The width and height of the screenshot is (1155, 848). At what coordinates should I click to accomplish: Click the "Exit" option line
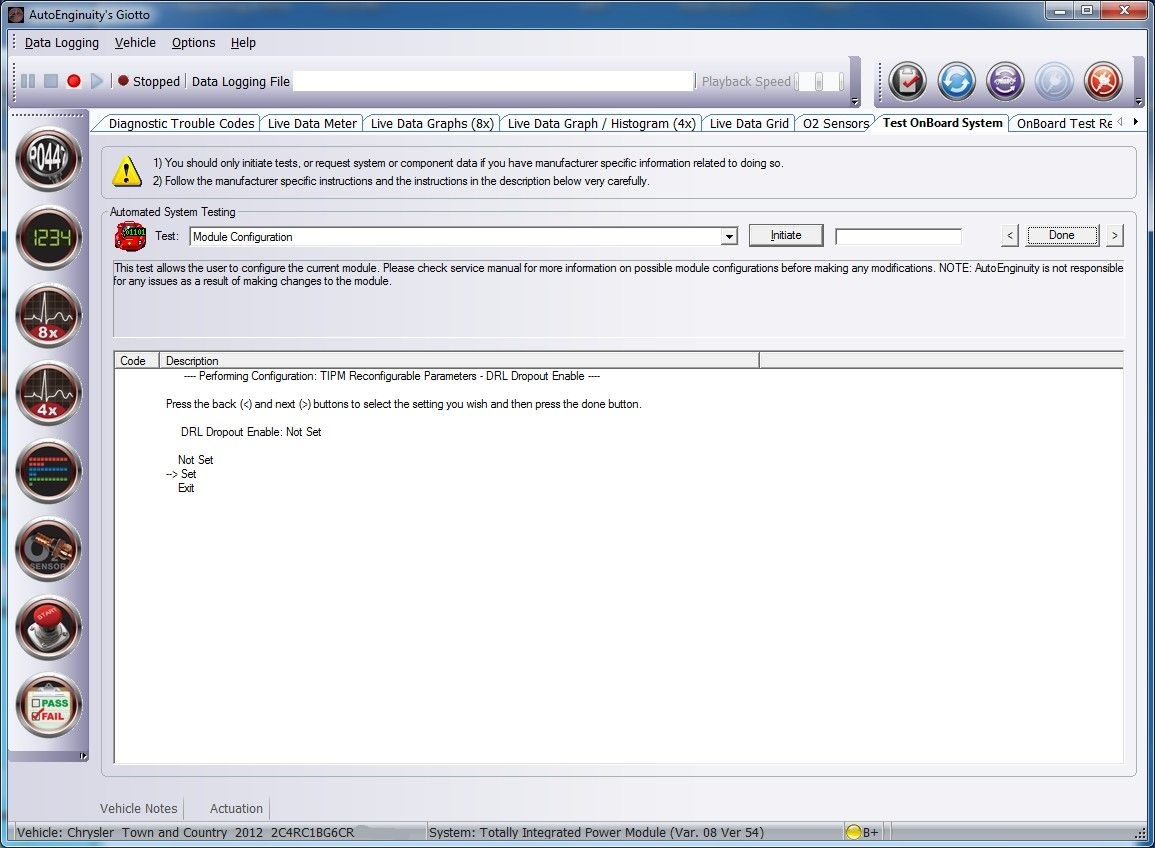point(186,488)
